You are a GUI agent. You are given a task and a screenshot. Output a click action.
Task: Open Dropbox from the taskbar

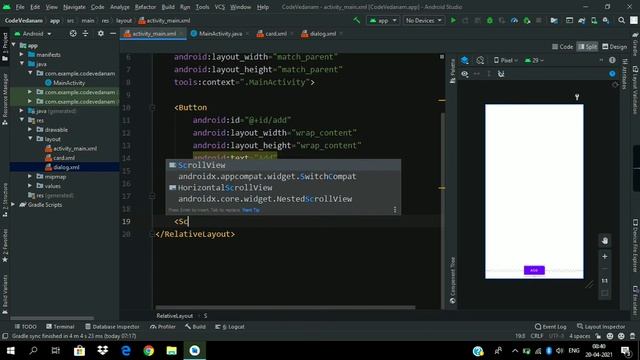point(102,351)
